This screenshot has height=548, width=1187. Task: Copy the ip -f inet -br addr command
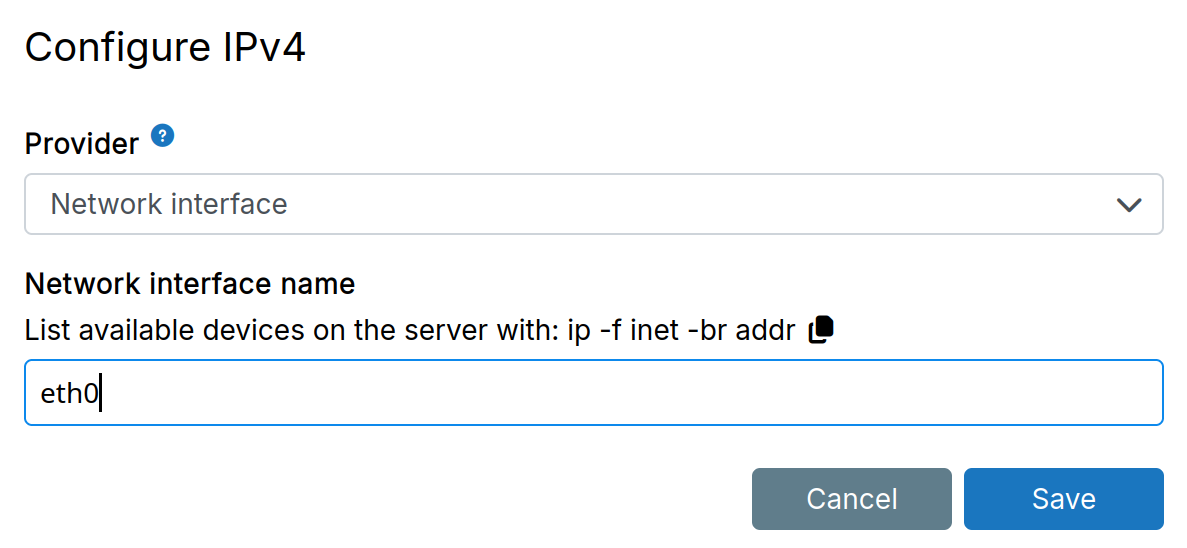[x=821, y=329]
